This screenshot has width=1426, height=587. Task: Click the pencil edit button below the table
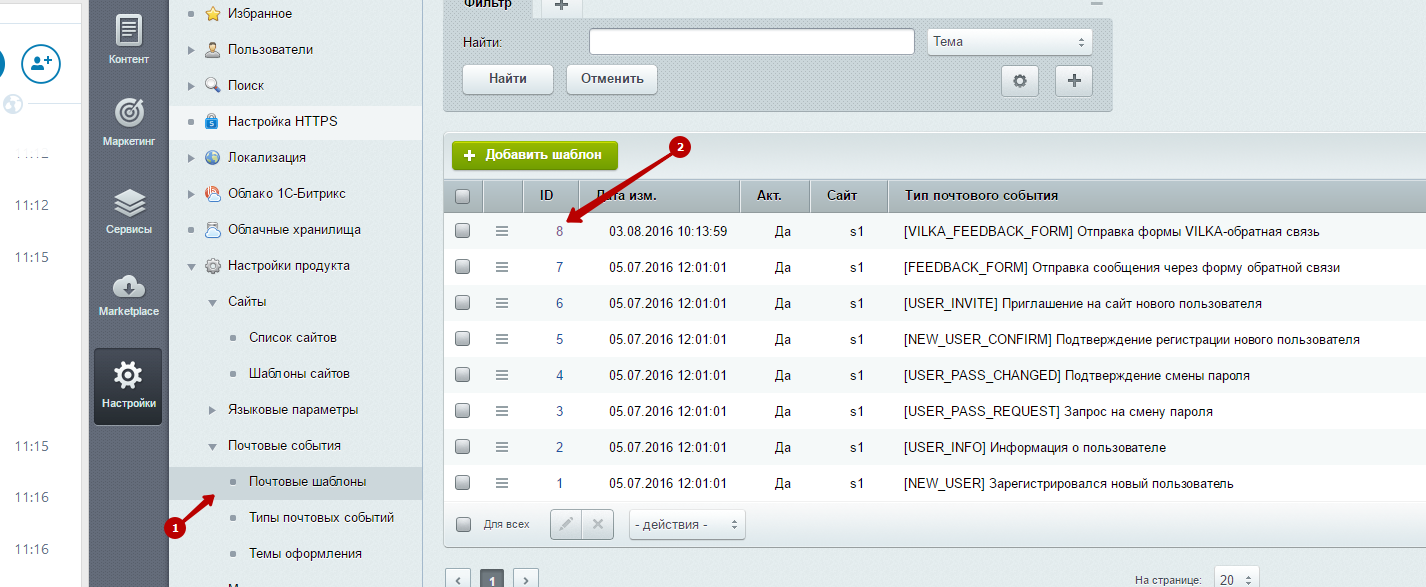566,524
